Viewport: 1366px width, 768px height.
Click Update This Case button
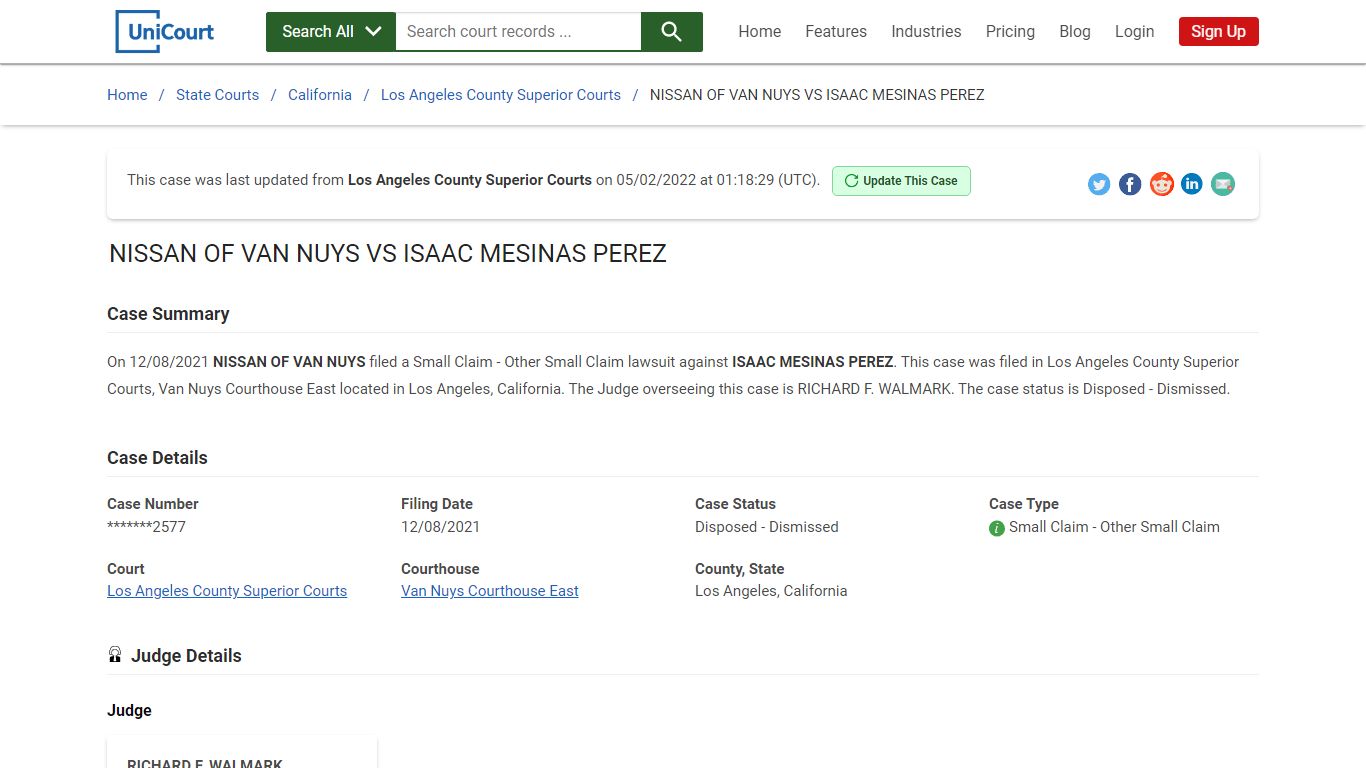901,181
